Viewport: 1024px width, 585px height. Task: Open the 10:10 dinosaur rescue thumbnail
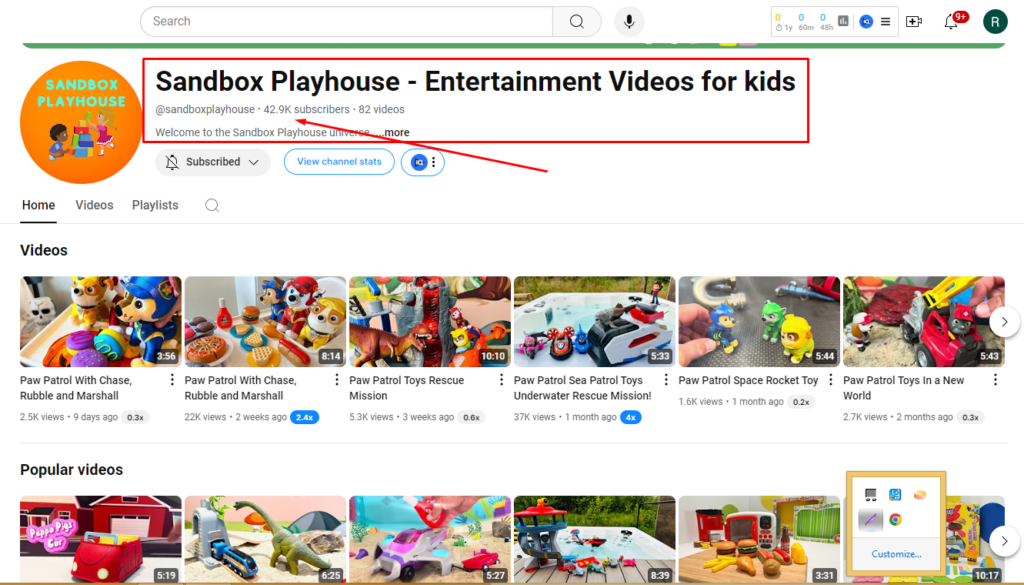pos(430,321)
